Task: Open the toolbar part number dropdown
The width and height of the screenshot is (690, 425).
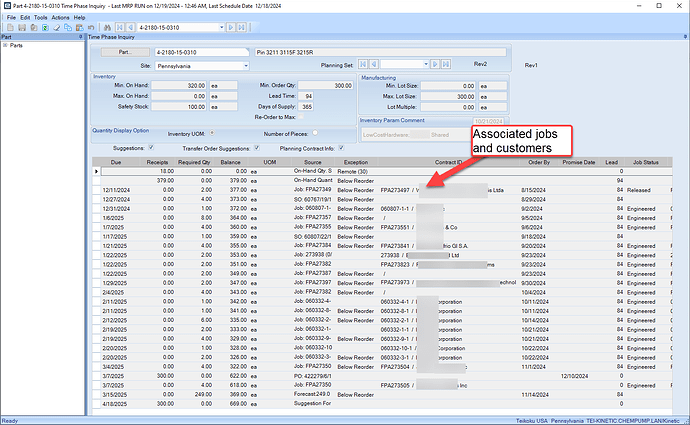Action: point(221,27)
